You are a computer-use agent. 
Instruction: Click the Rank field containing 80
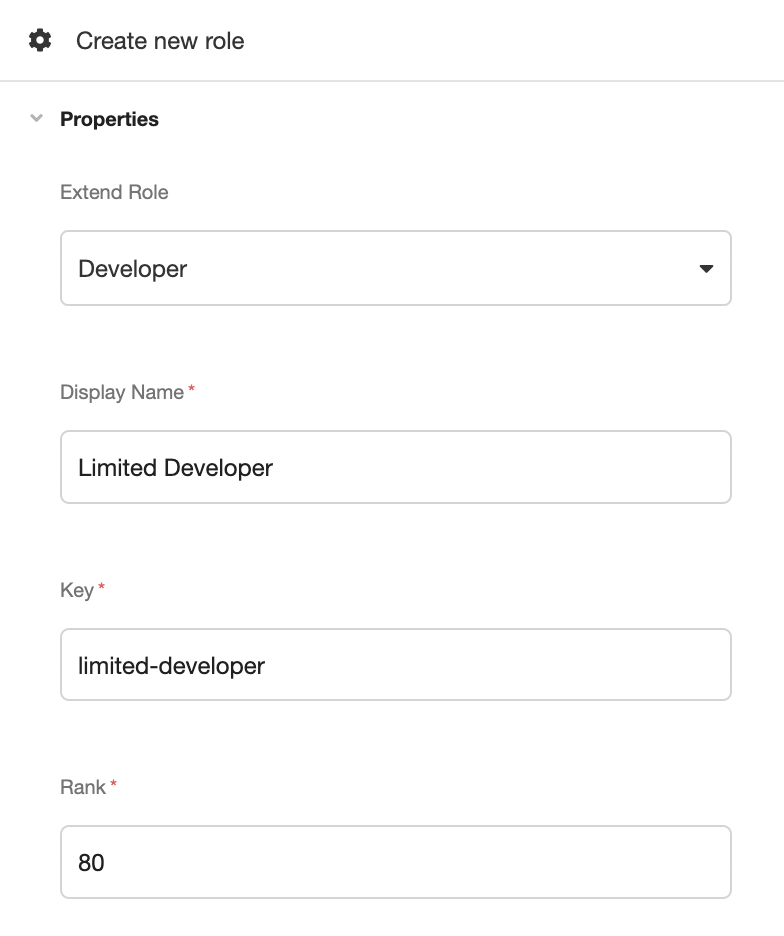(x=396, y=862)
